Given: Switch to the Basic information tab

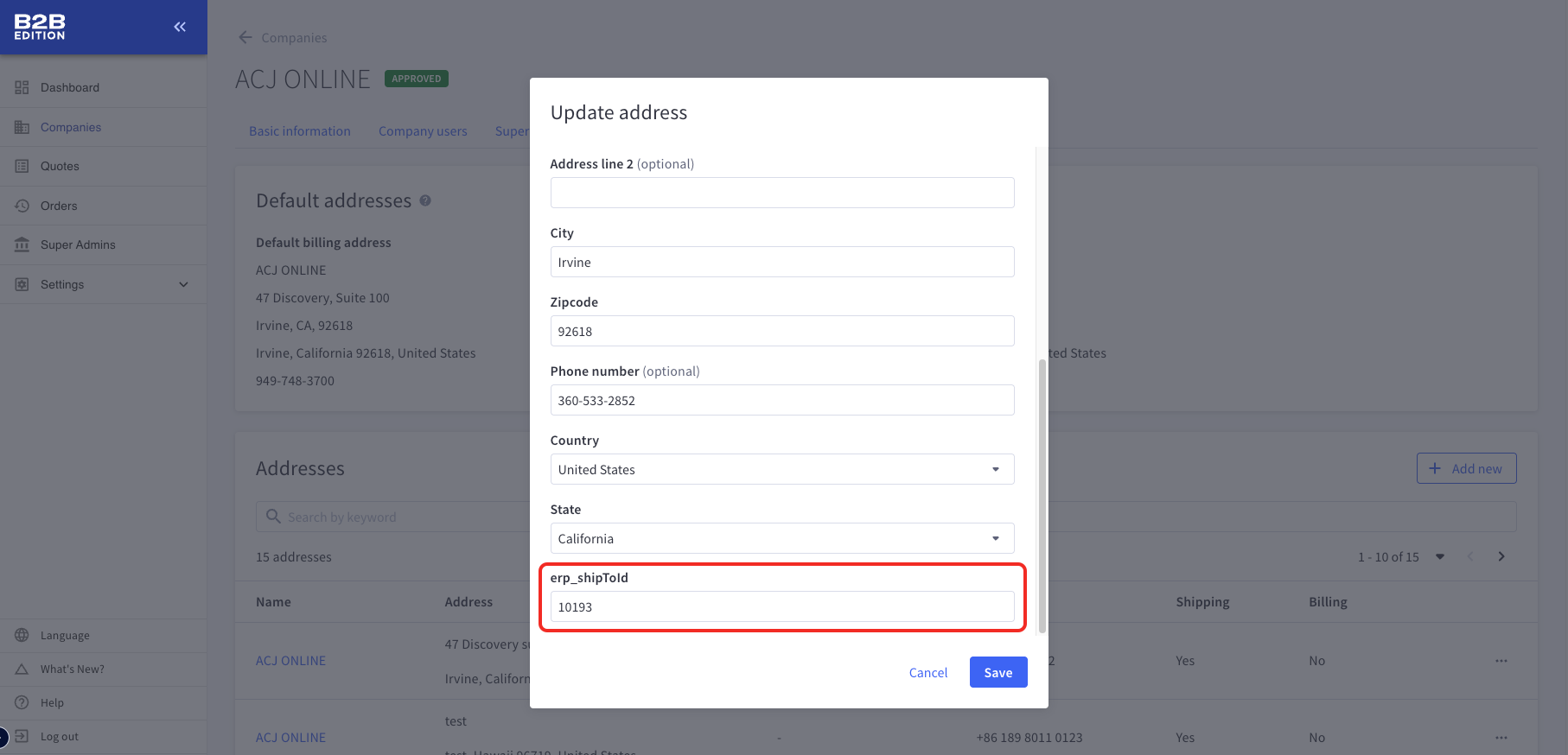Looking at the screenshot, I should click(300, 131).
